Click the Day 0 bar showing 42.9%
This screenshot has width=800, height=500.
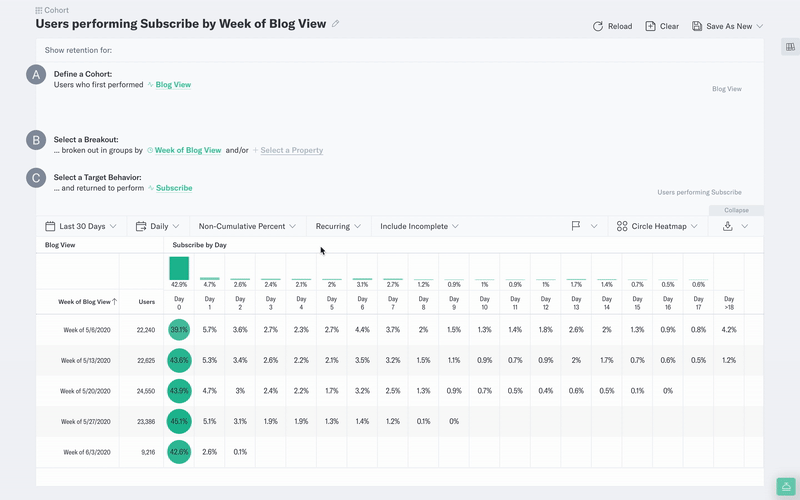[179, 268]
